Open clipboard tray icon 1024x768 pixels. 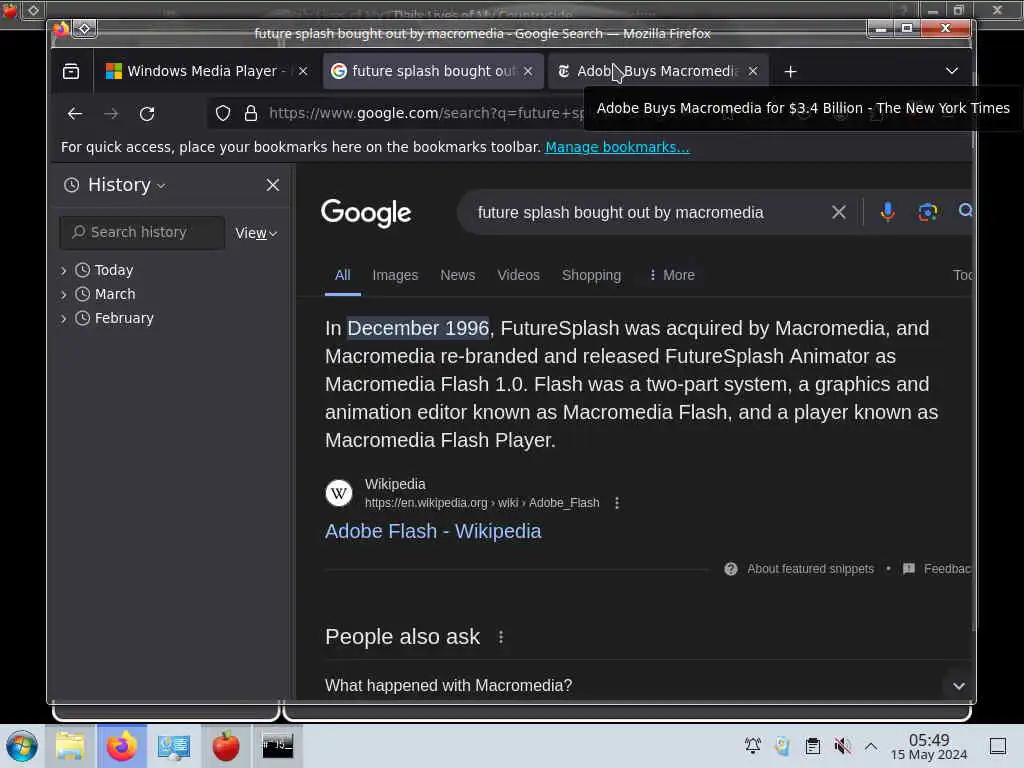point(812,746)
